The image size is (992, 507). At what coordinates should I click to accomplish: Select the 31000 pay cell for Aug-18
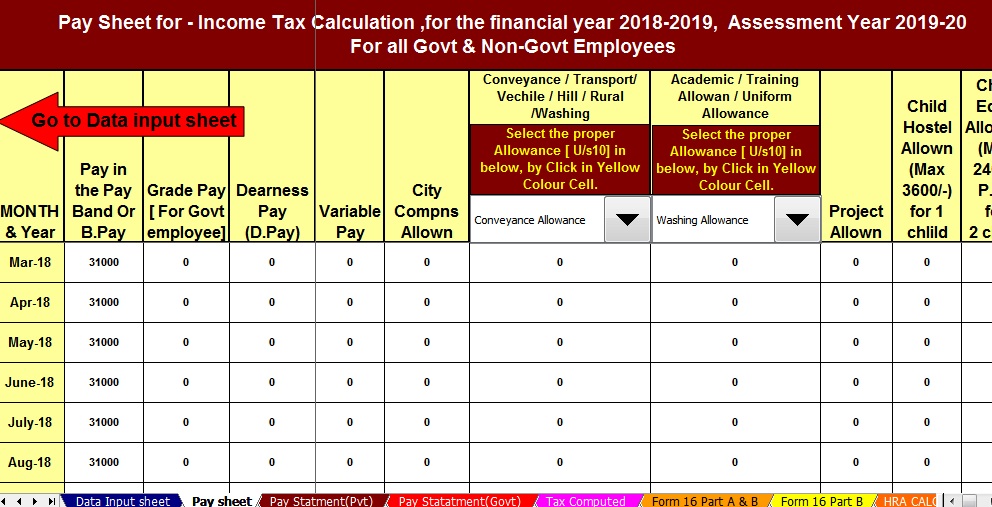(x=104, y=462)
